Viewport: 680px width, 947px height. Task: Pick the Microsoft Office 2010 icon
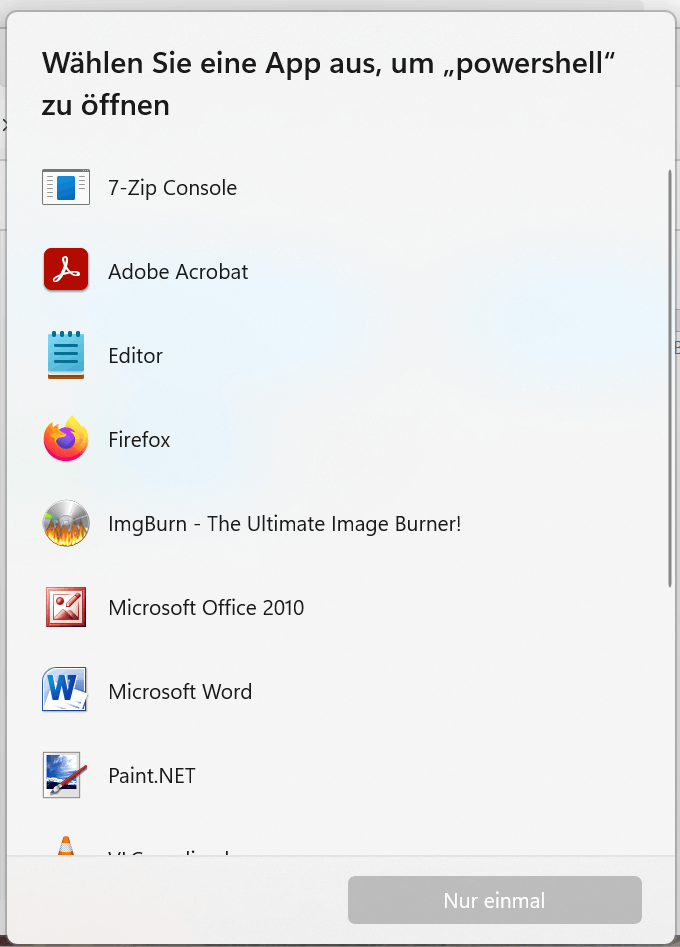tap(66, 607)
